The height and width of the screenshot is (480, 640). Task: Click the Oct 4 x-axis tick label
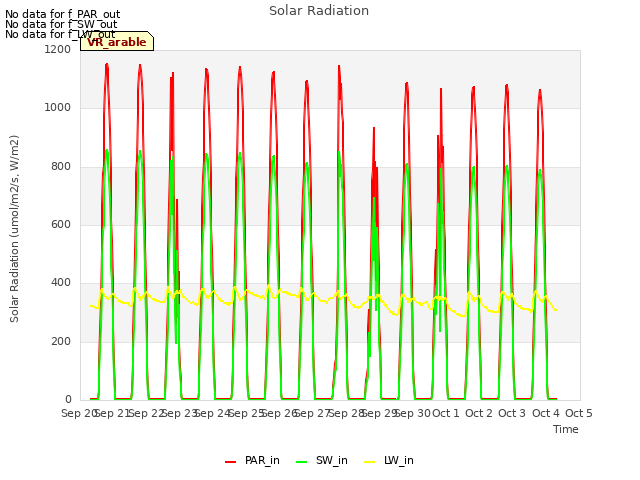[x=546, y=413]
